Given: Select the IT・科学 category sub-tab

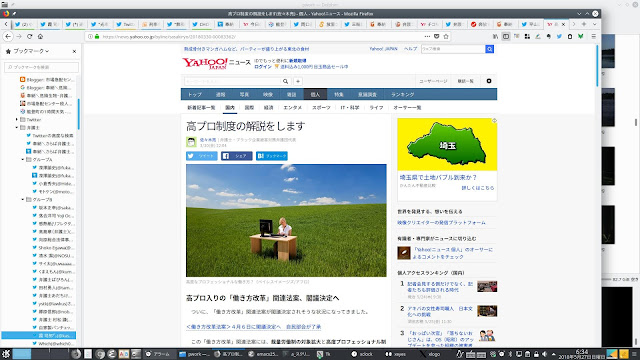Looking at the screenshot, I should (x=350, y=108).
